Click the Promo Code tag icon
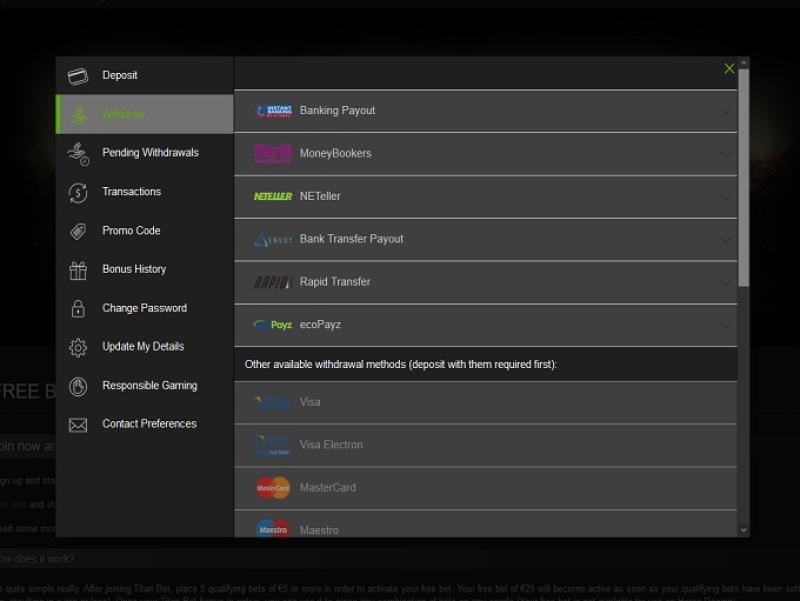 [78, 231]
